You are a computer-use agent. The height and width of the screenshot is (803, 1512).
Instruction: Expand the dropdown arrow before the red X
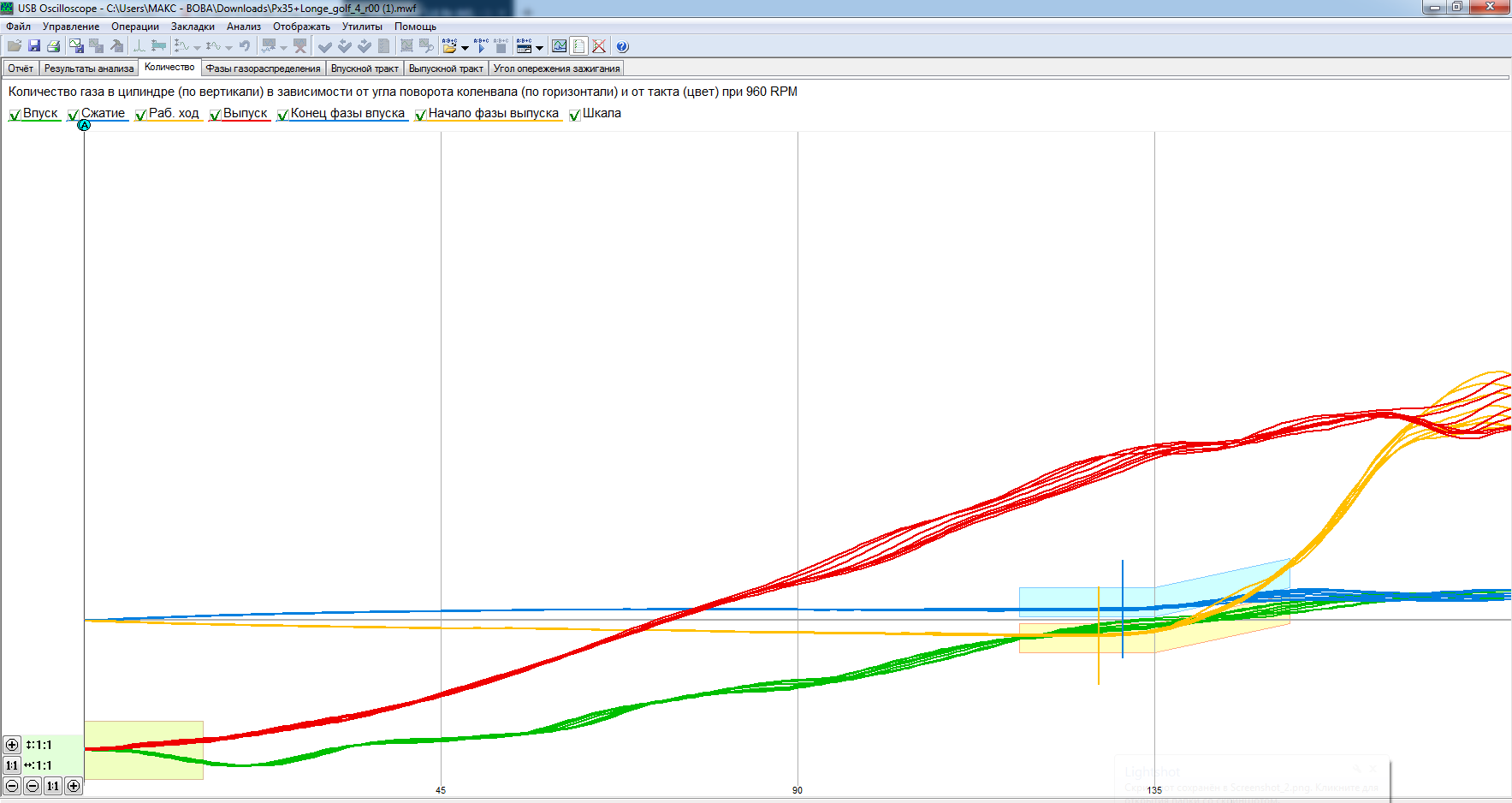pos(283,48)
